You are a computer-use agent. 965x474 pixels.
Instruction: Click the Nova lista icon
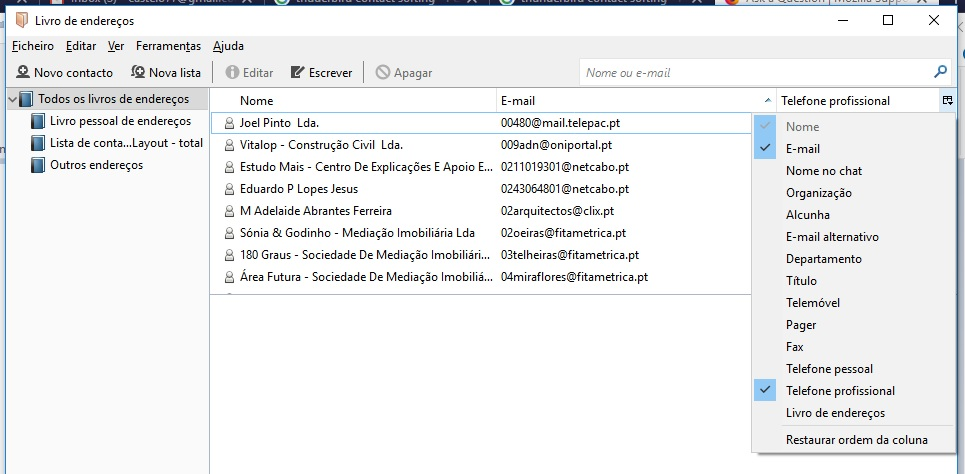click(x=137, y=73)
